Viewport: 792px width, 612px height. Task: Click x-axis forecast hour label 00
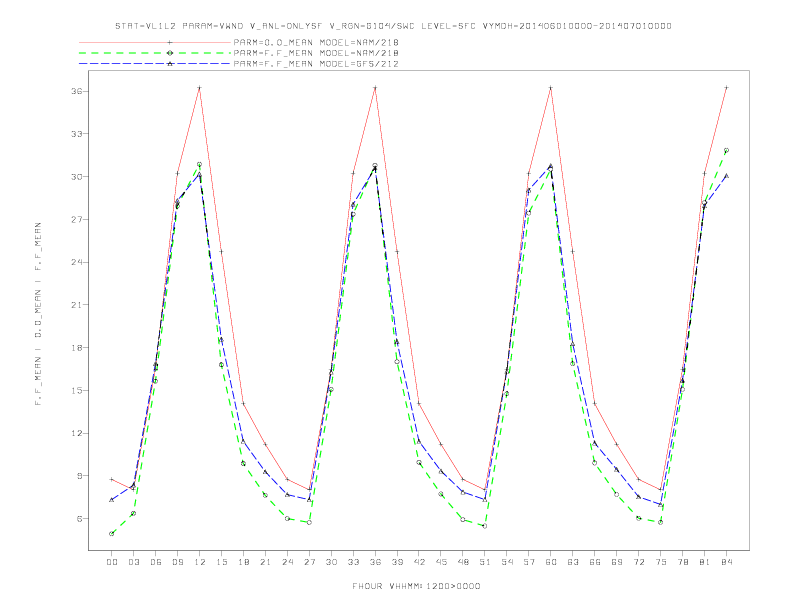coord(112,562)
